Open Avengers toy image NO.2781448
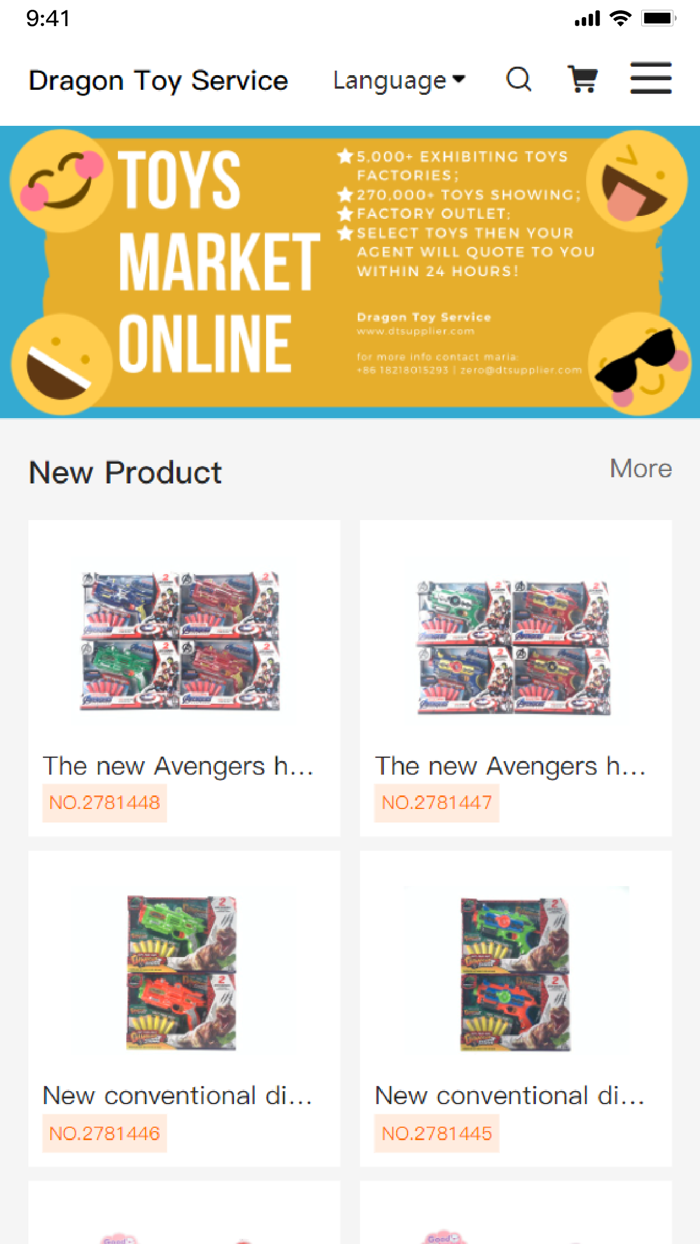700x1244 pixels. coord(184,640)
